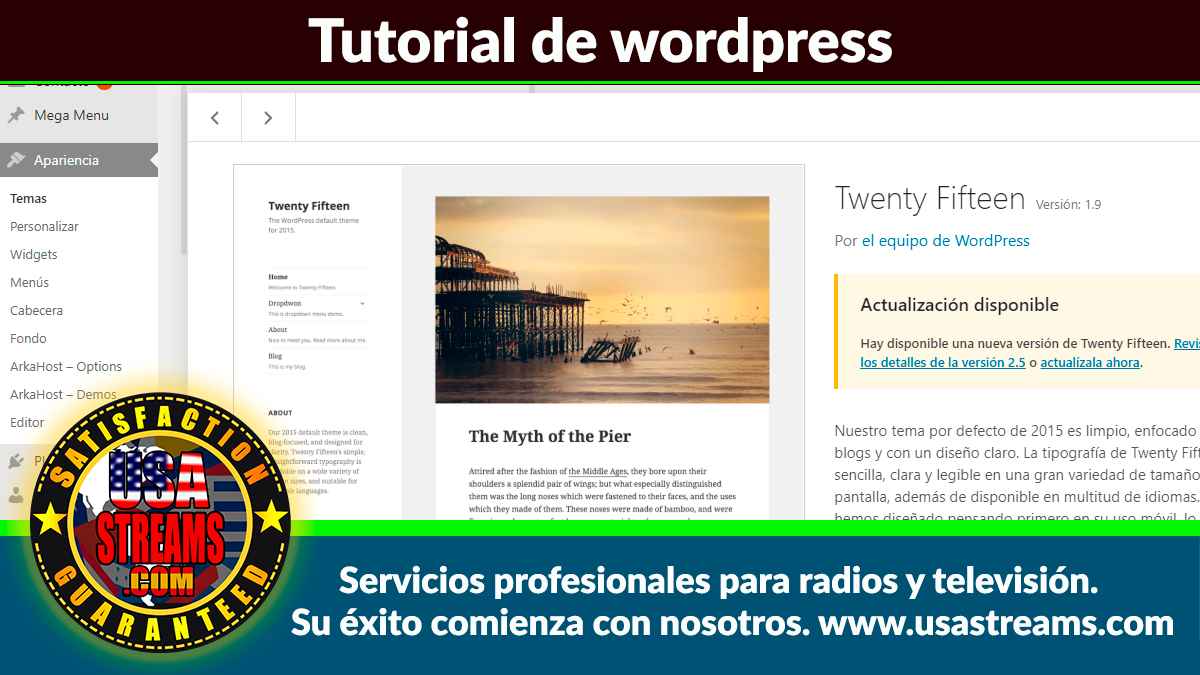Click the Twenty Fifteen theme screenshot preview
Viewport: 1200px width, 675px height.
(519, 342)
